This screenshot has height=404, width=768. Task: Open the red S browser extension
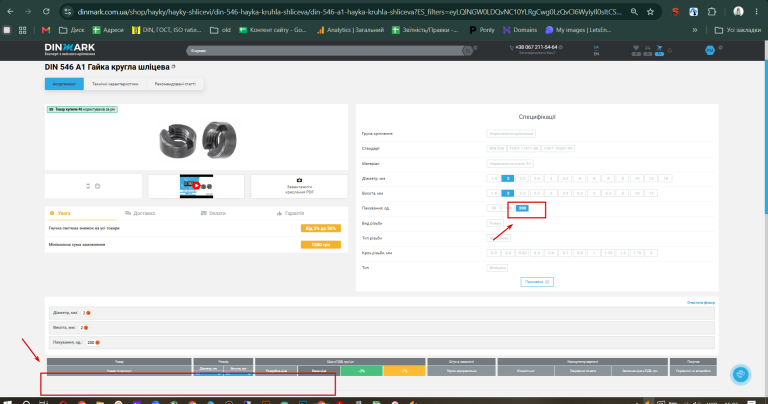676,11
